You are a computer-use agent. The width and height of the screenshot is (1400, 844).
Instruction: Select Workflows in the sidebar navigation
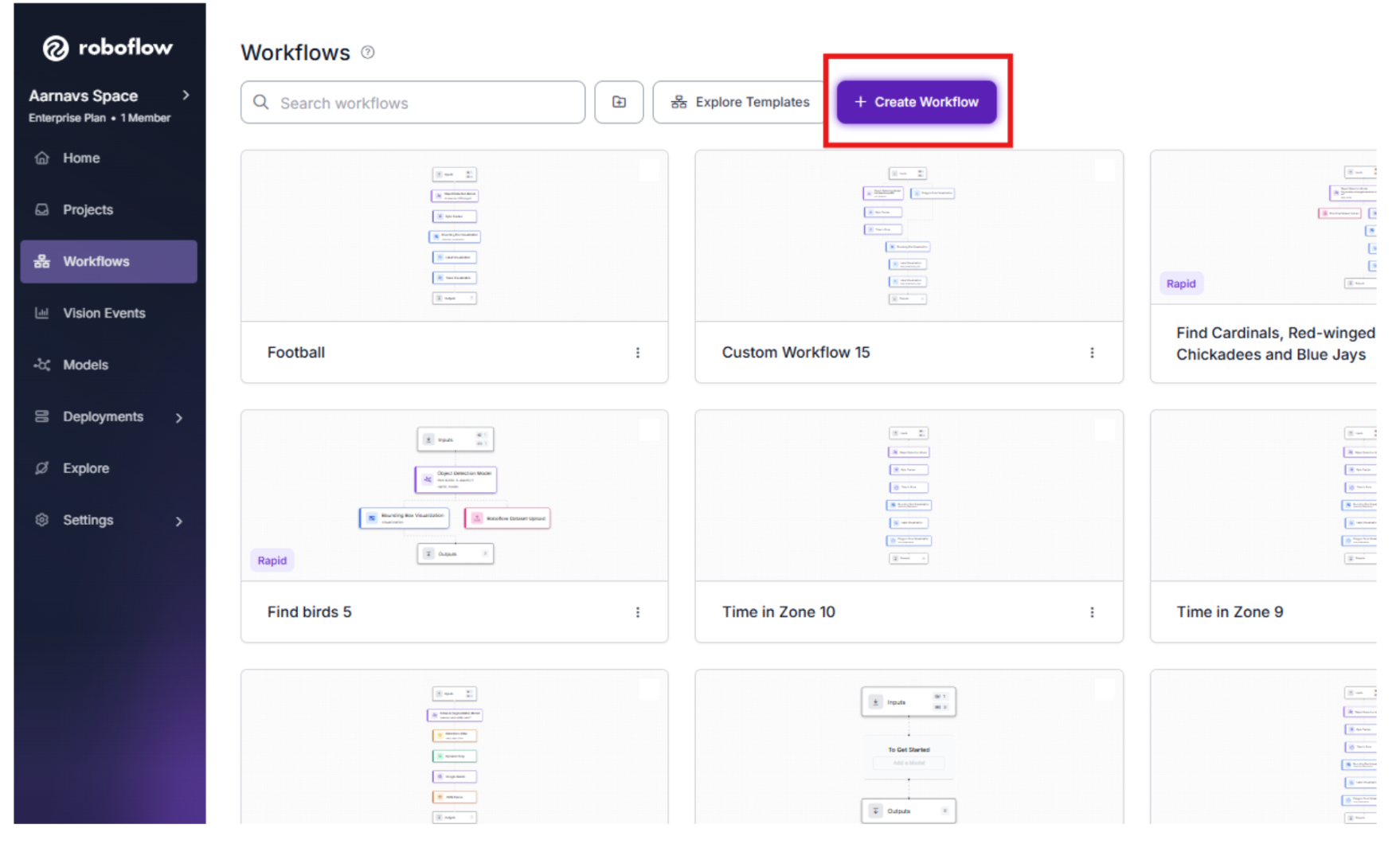(x=96, y=261)
